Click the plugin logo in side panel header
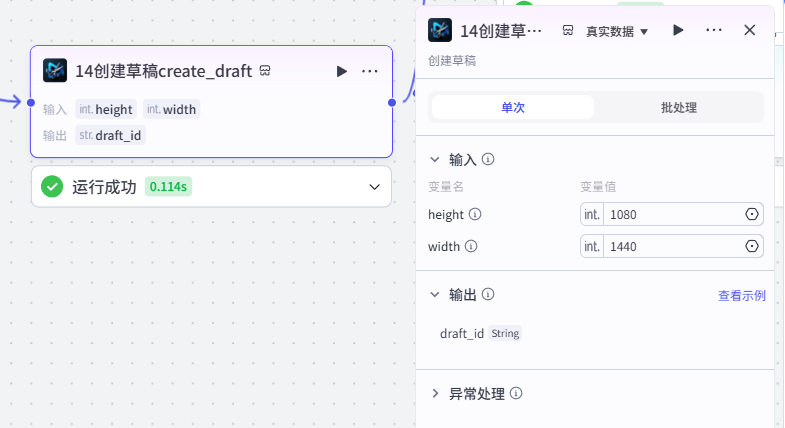 coord(440,30)
